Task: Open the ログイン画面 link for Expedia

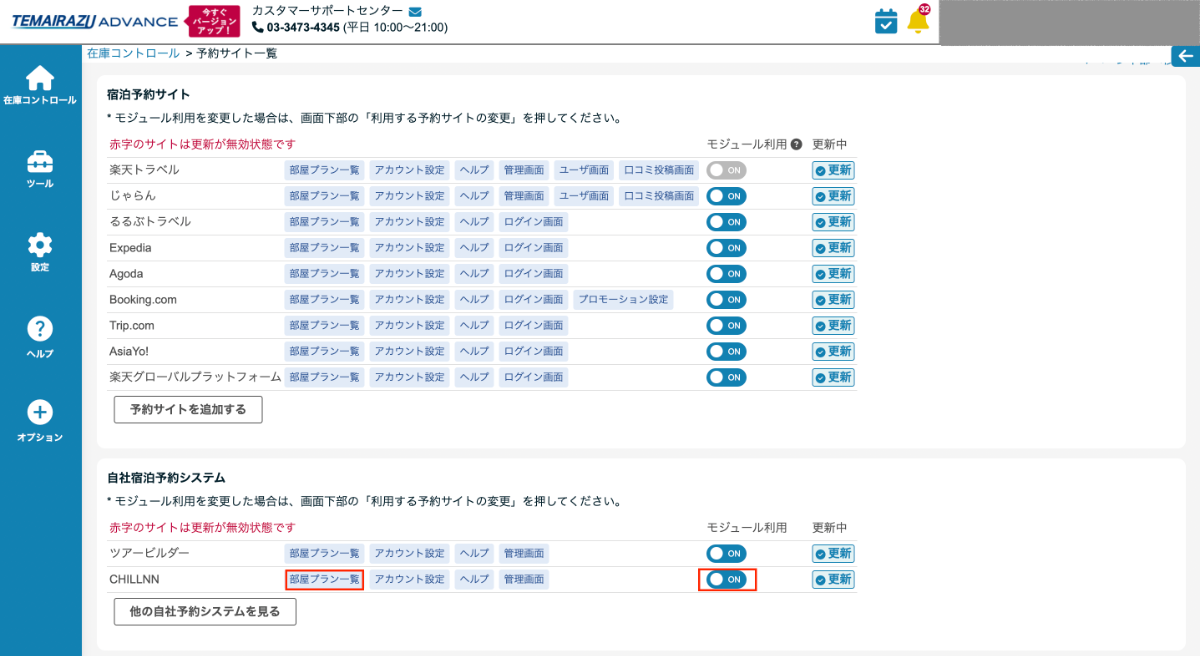Action: (x=533, y=247)
